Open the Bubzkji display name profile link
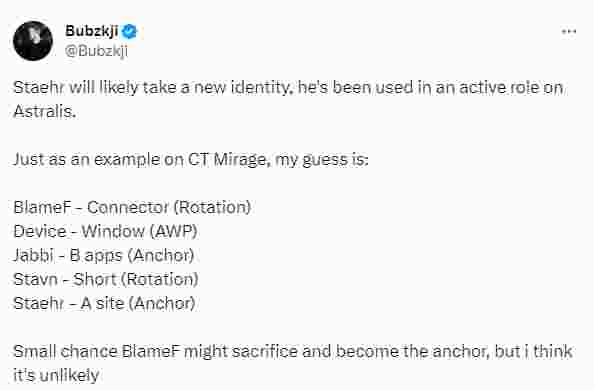This screenshot has height=390, width=594. [92, 31]
